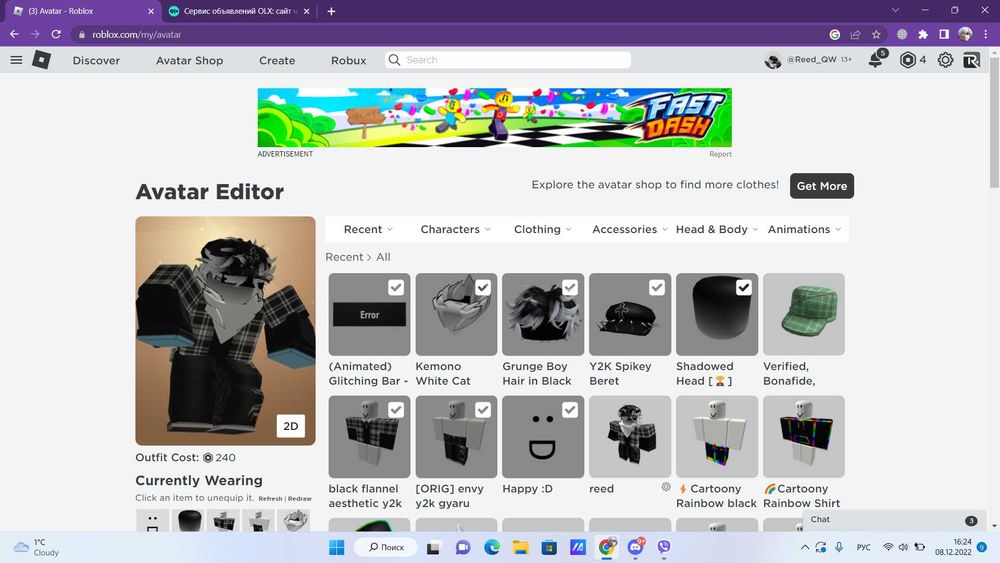Uncheck the black flannel aesthetic y2k checkbox
Screen dimensions: 1000x563
396,410
